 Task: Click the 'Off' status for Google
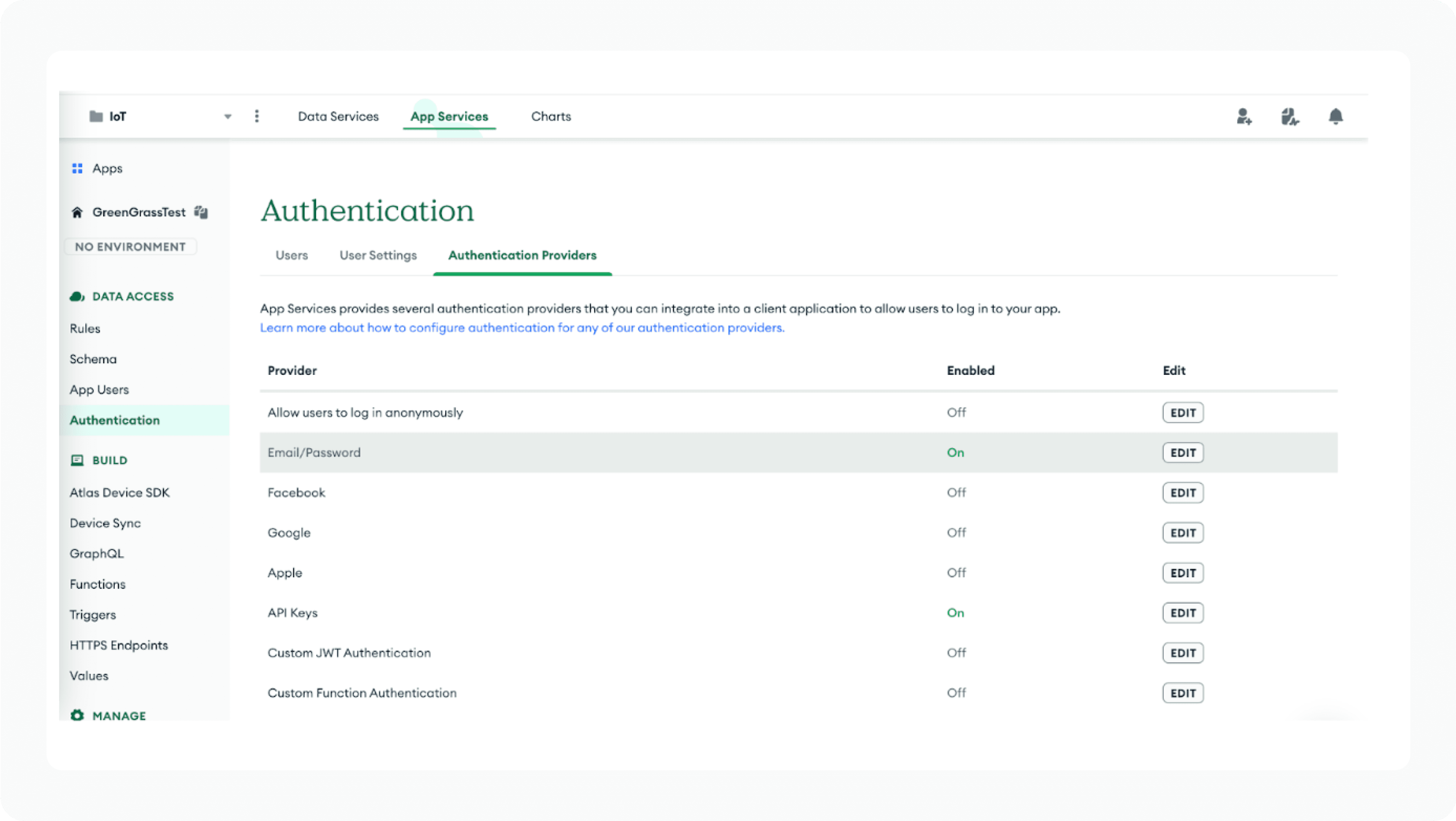pyautogui.click(x=956, y=533)
